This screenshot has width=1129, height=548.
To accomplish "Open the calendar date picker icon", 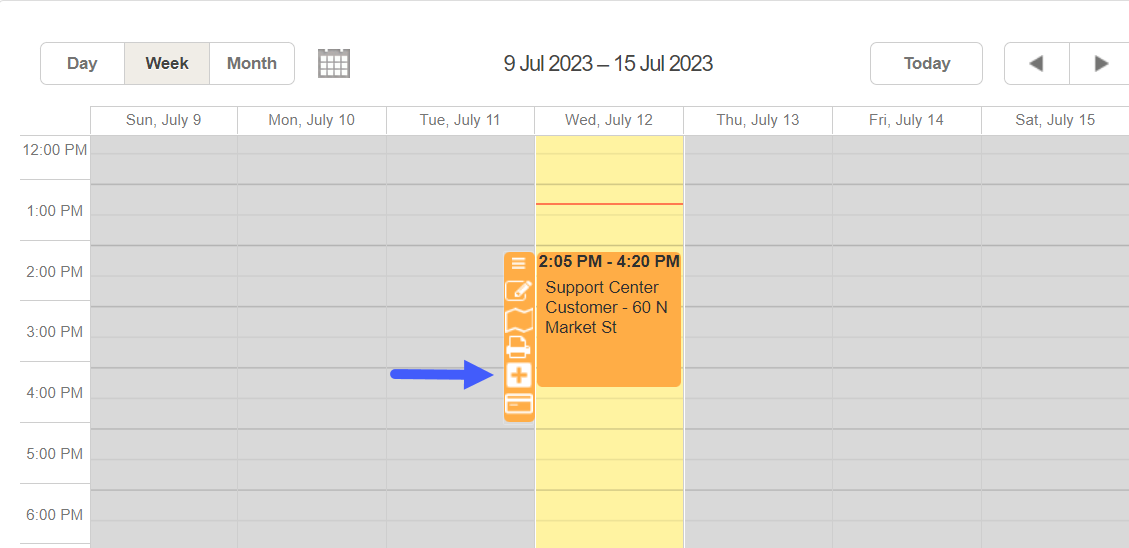I will 334,63.
